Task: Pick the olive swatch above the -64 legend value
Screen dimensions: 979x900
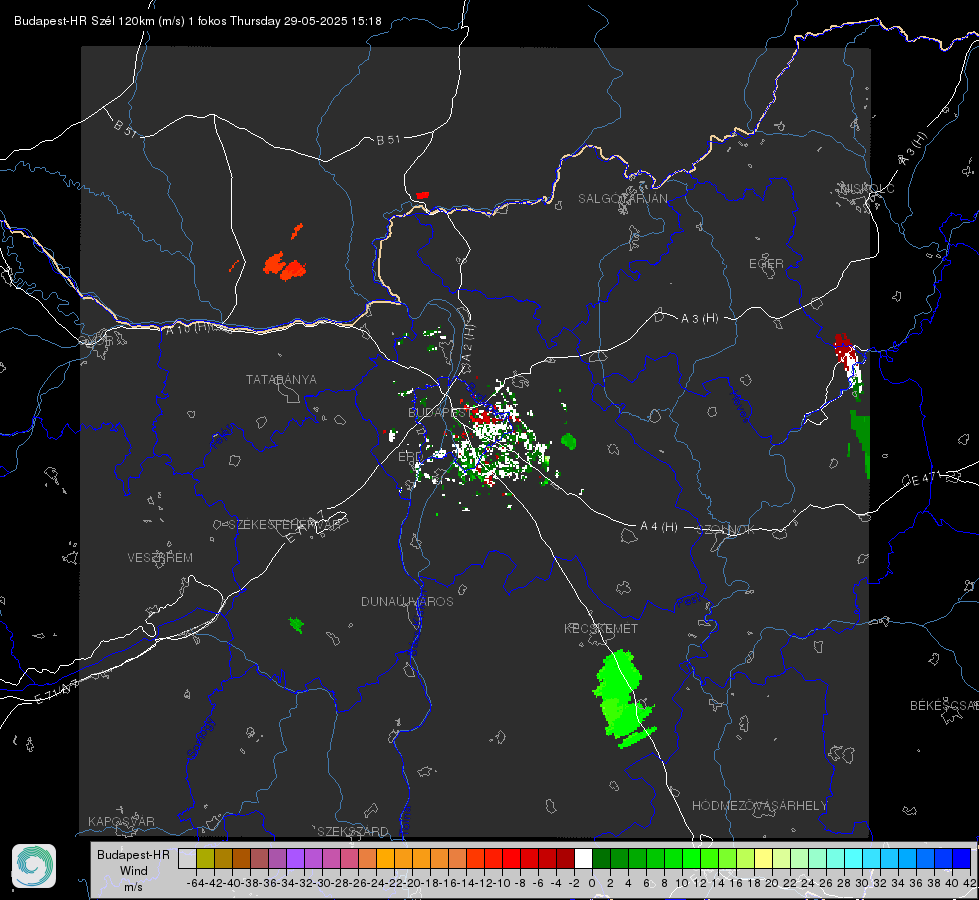Action: click(205, 858)
